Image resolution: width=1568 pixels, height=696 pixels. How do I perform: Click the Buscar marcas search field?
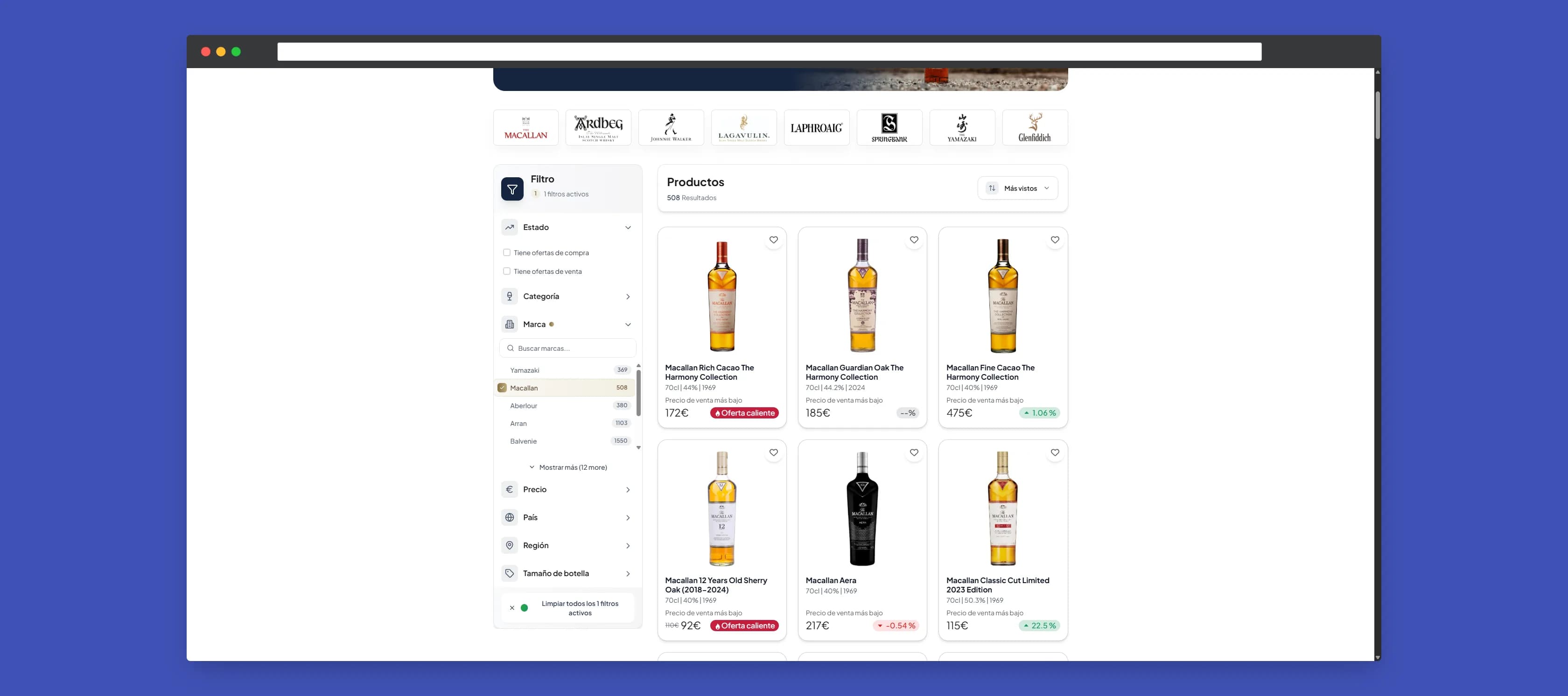tap(568, 348)
